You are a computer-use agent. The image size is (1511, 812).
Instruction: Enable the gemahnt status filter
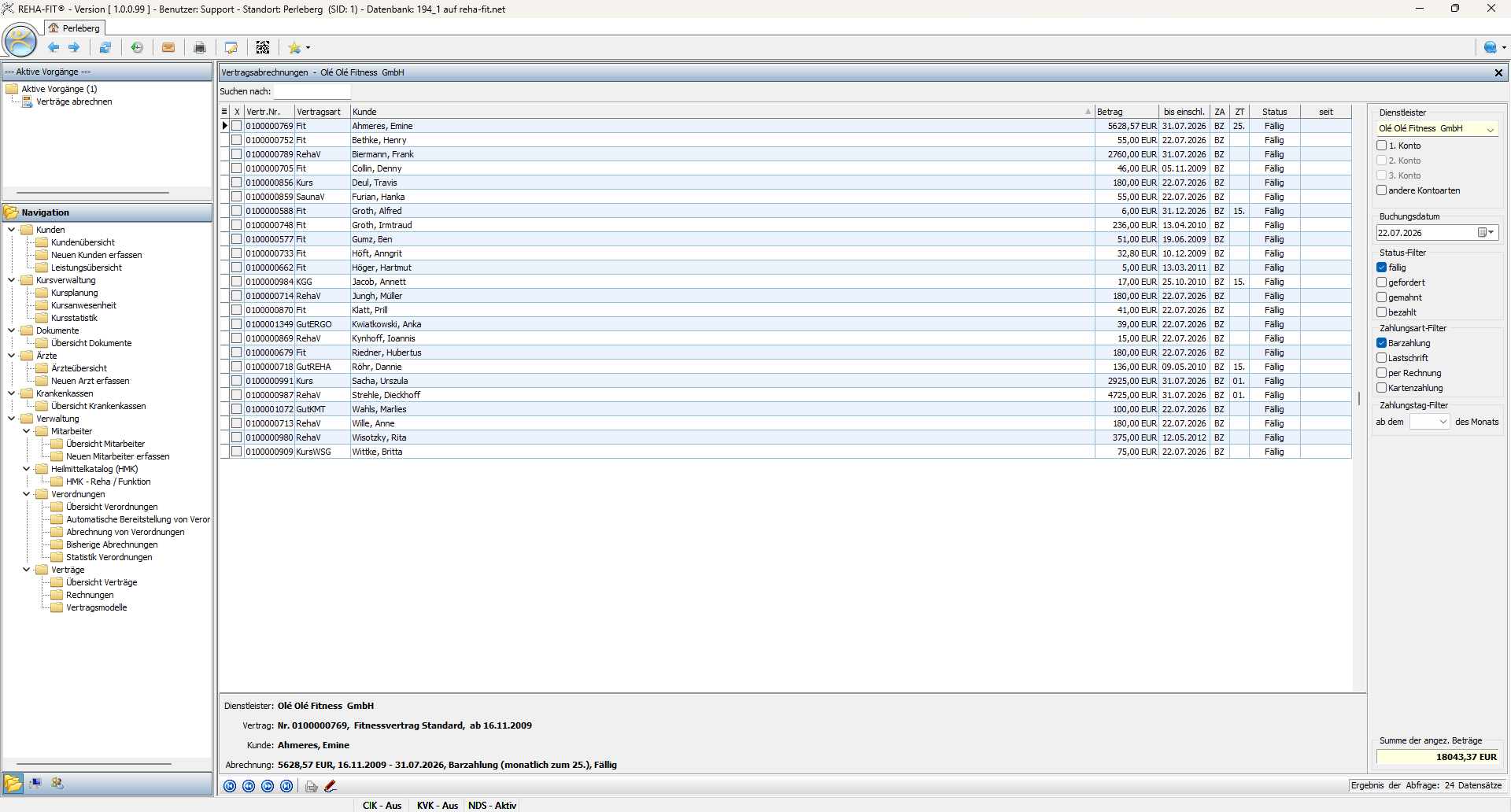(x=1381, y=297)
